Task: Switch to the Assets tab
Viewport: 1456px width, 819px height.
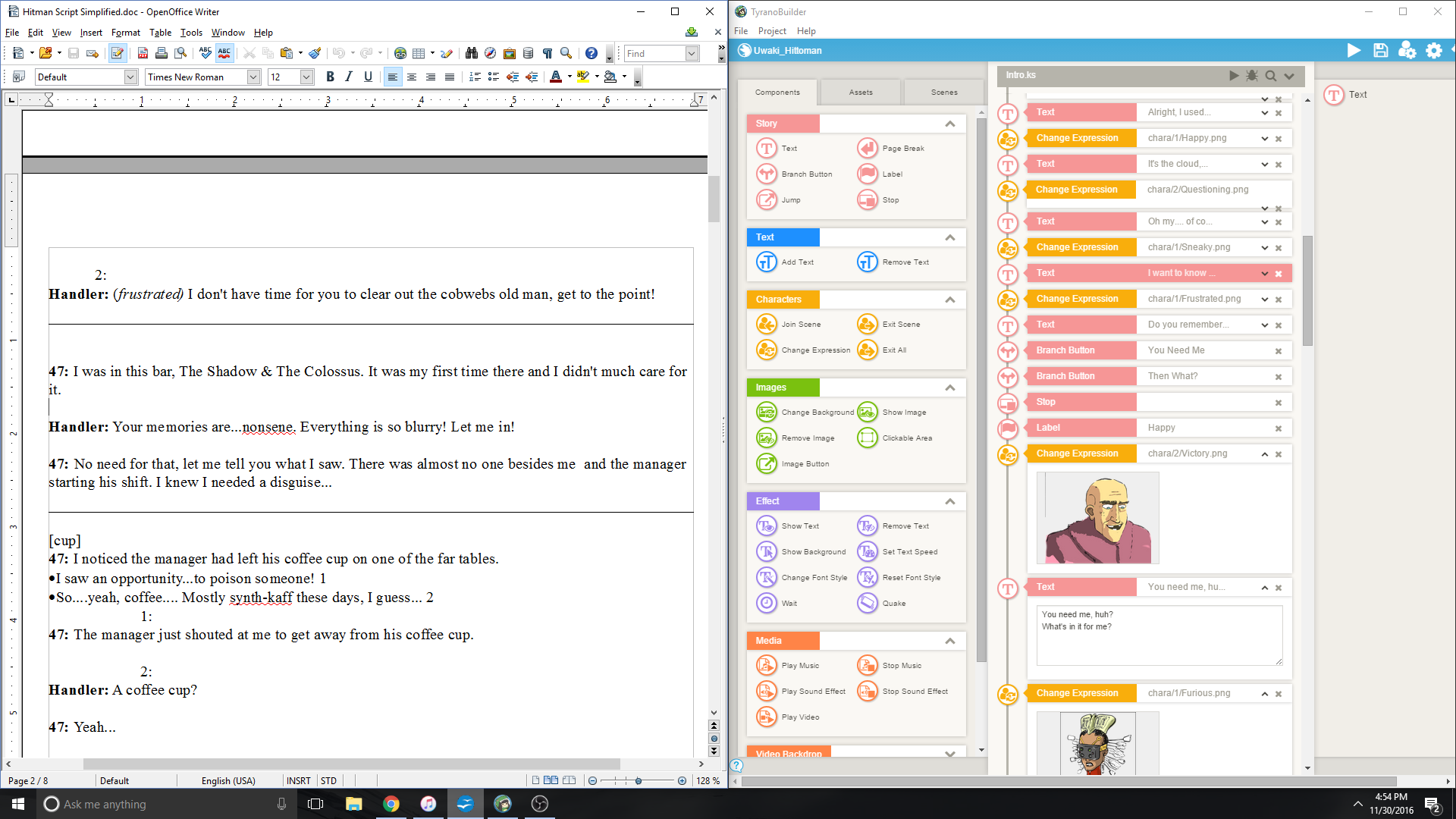Action: [861, 92]
